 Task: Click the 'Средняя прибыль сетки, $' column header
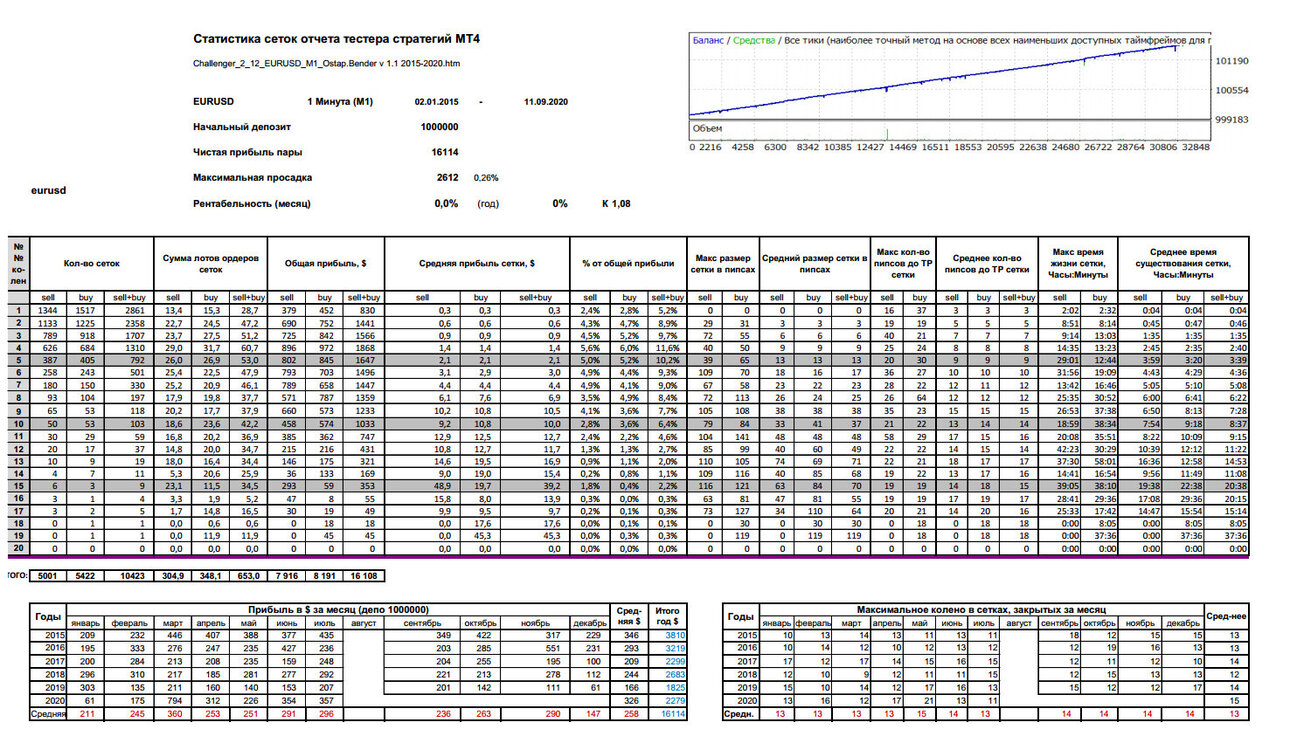pyautogui.click(x=476, y=264)
